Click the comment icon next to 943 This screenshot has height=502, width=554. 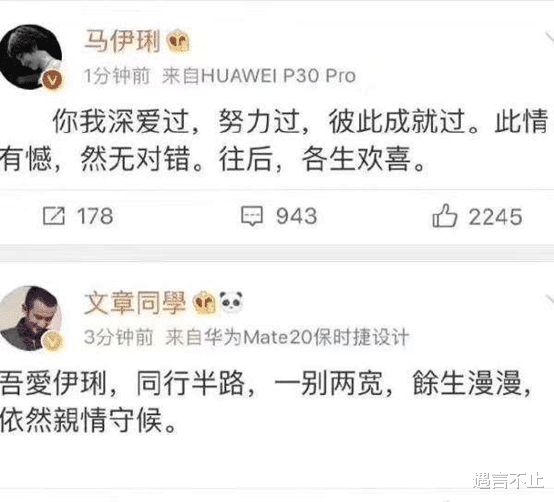click(252, 216)
